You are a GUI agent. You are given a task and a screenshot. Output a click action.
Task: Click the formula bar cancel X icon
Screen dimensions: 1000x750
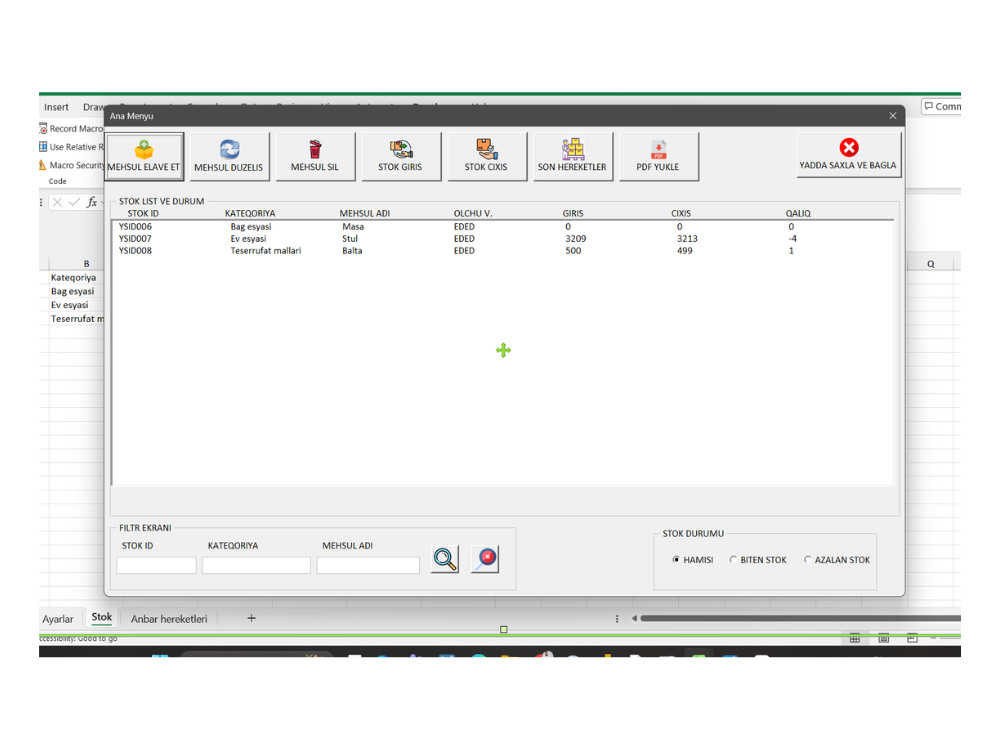(57, 202)
